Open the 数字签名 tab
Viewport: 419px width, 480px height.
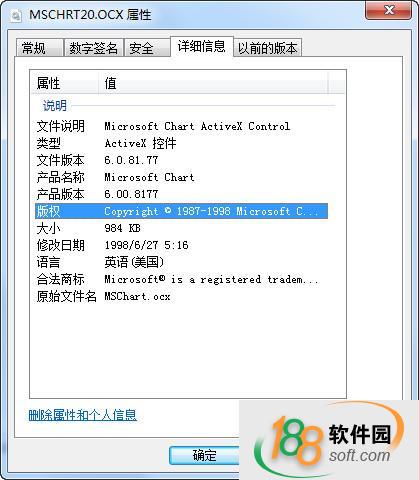tap(94, 48)
